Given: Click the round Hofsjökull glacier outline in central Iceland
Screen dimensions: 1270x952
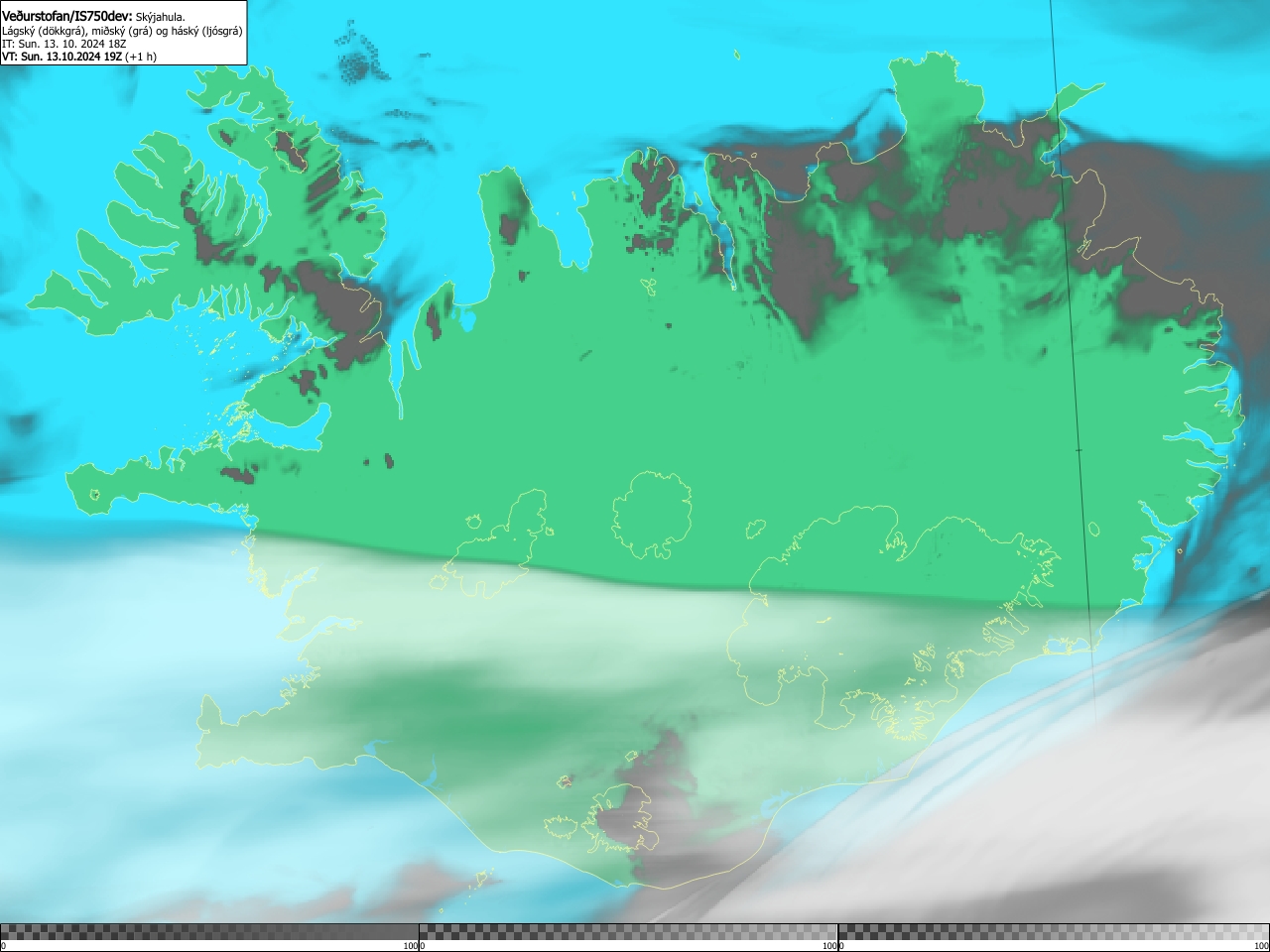Looking at the screenshot, I should coord(652,516).
